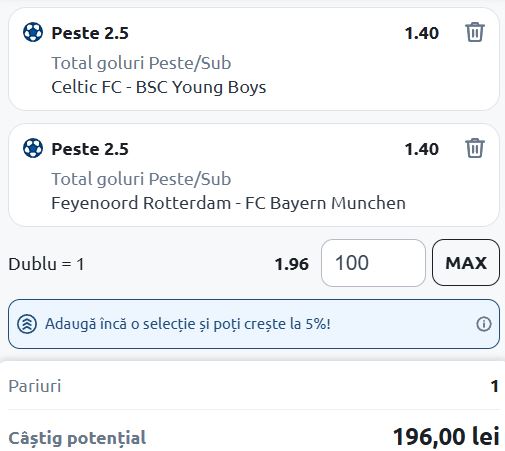Remove Feyenoord Rotterdam bet via trash icon

475,148
